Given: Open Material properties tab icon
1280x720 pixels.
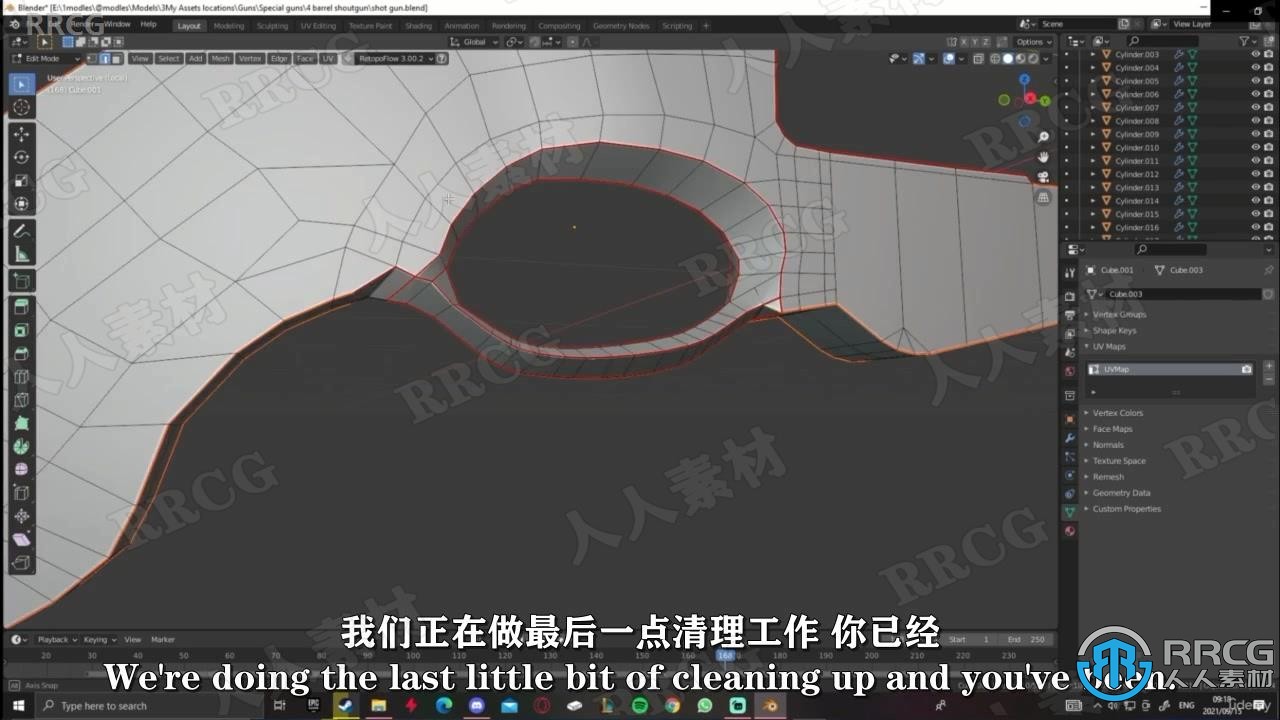Looking at the screenshot, I should (x=1069, y=530).
